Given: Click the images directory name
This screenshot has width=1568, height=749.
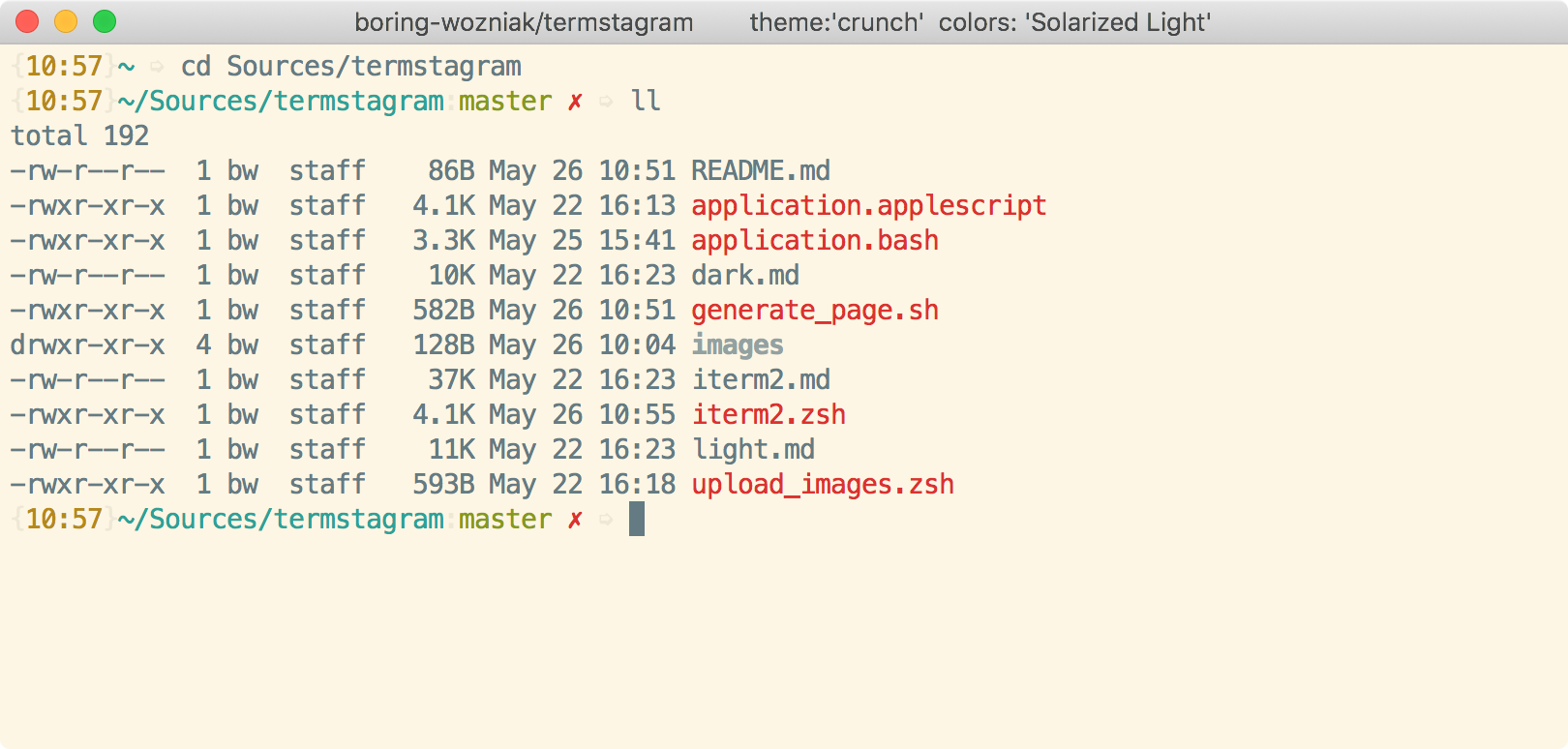Looking at the screenshot, I should click(x=738, y=345).
